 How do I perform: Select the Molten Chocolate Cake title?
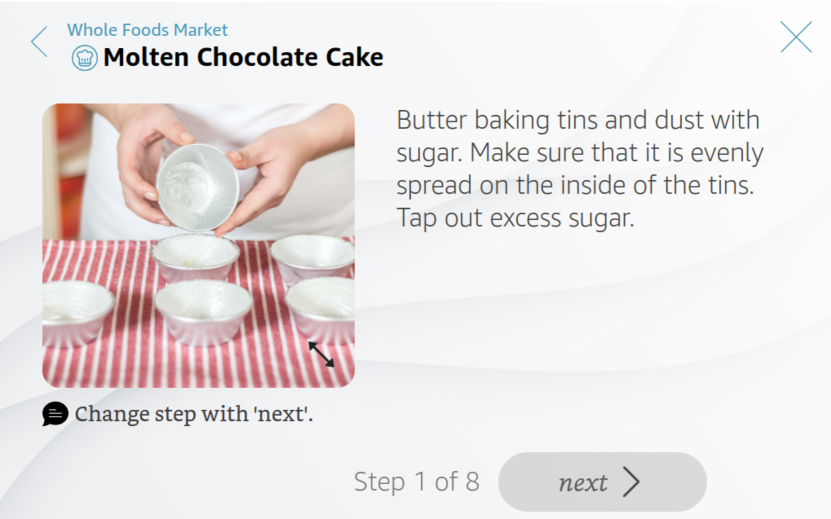[x=243, y=58]
